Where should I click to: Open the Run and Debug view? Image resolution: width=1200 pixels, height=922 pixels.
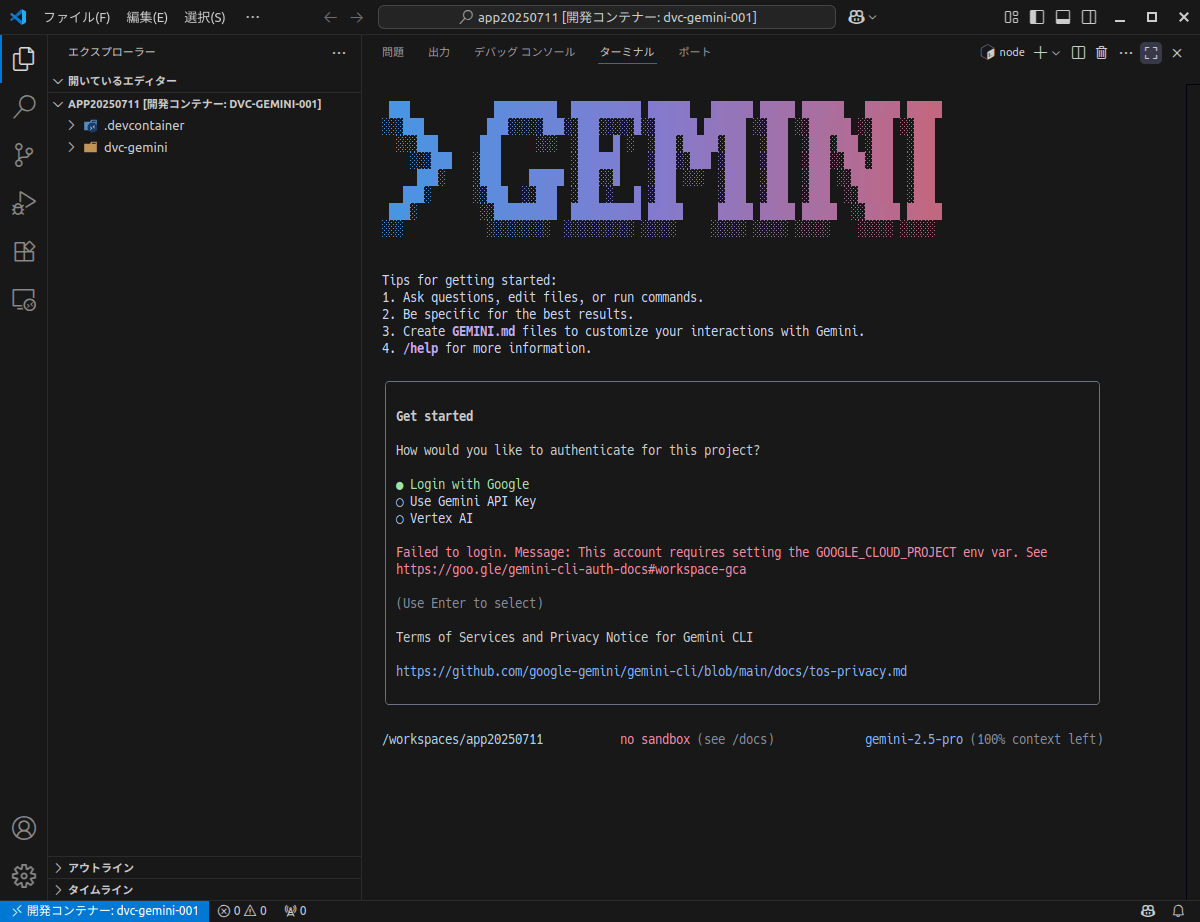coord(24,203)
